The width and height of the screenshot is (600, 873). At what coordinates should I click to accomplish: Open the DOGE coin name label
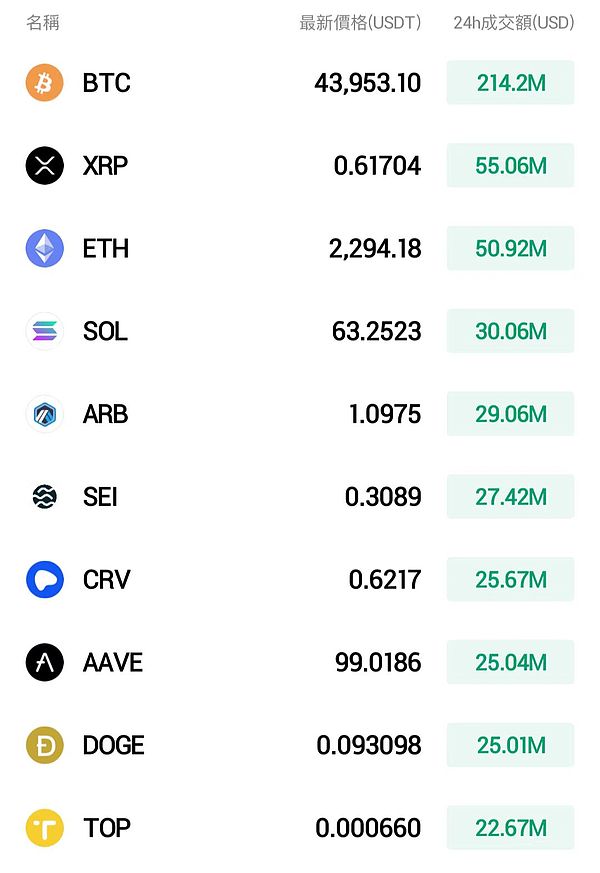click(113, 745)
